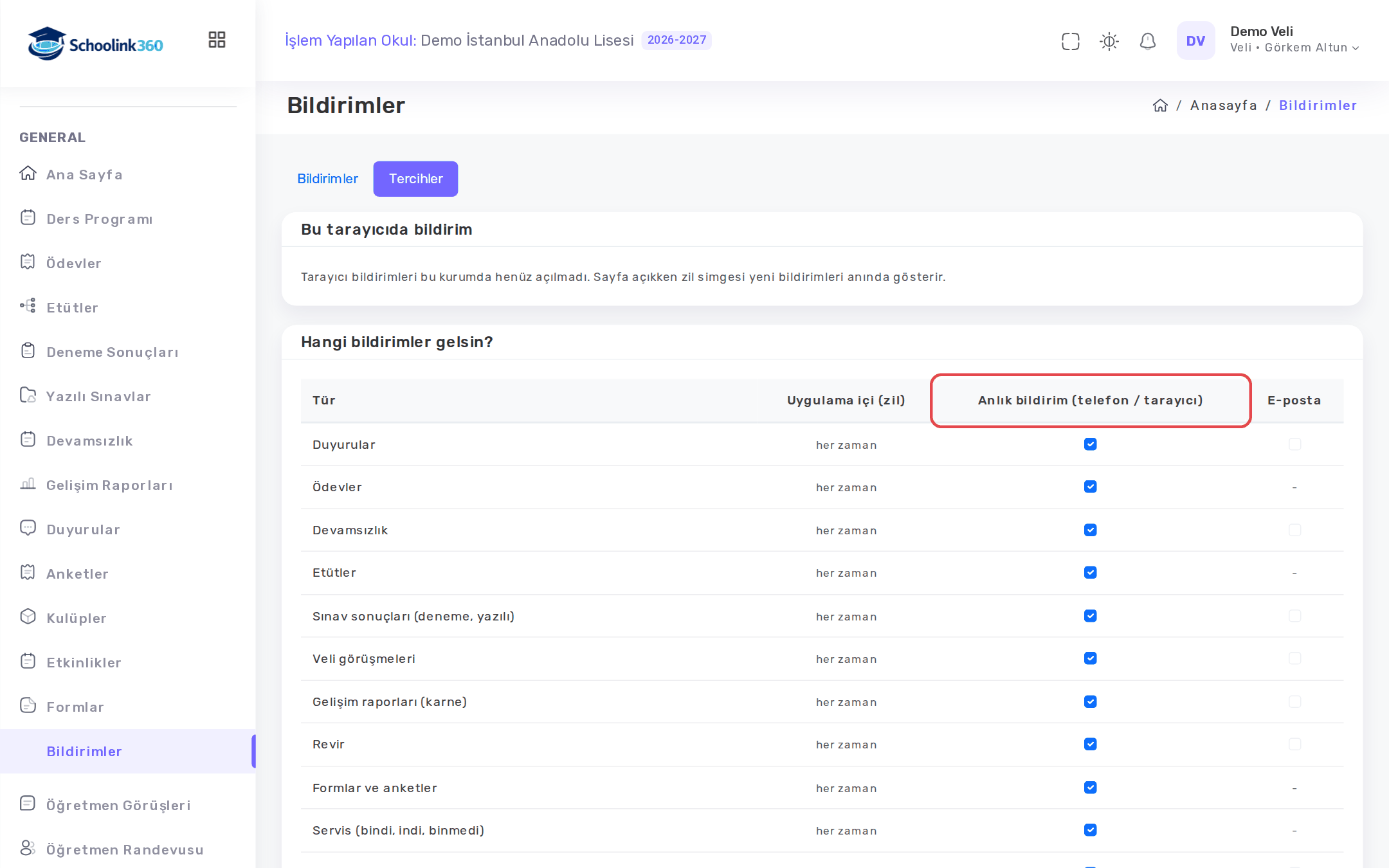Image resolution: width=1389 pixels, height=868 pixels.
Task: Toggle instant notification for Devamsızlık
Action: tap(1090, 530)
